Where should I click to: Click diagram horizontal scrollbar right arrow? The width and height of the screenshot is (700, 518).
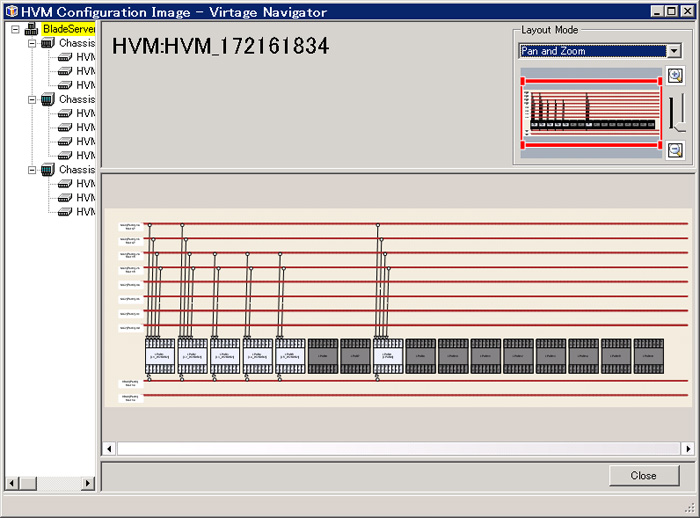(688, 448)
